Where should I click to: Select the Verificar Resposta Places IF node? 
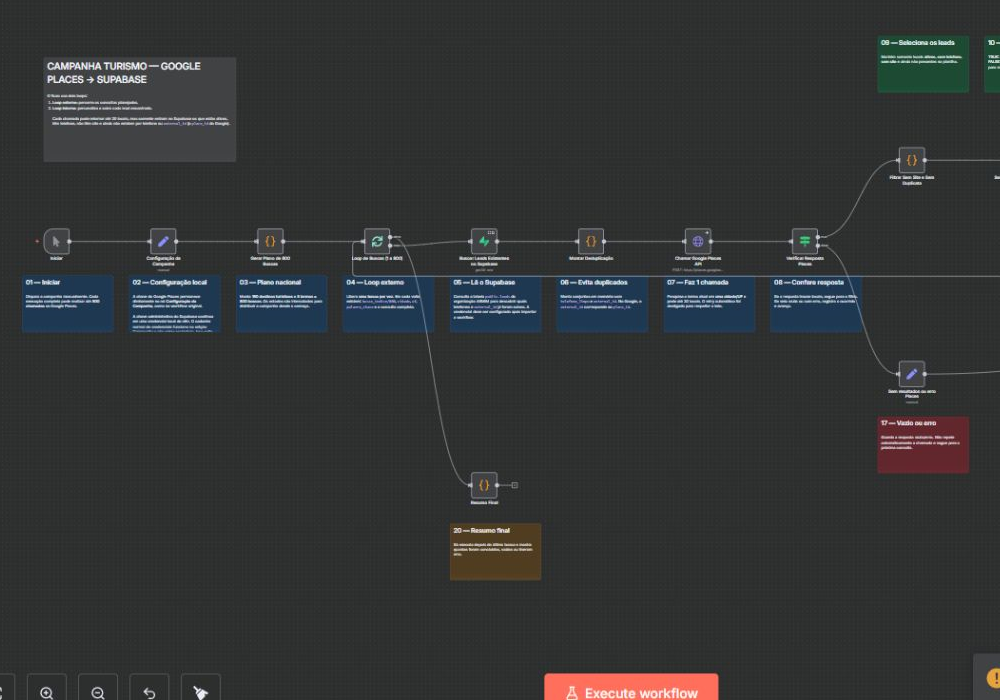pyautogui.click(x=805, y=242)
